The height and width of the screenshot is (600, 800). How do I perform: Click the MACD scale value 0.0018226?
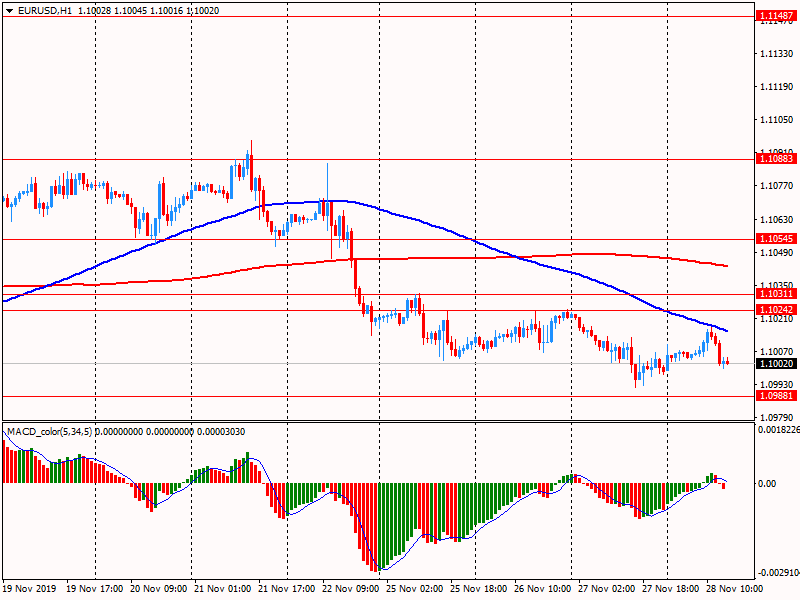tap(777, 429)
